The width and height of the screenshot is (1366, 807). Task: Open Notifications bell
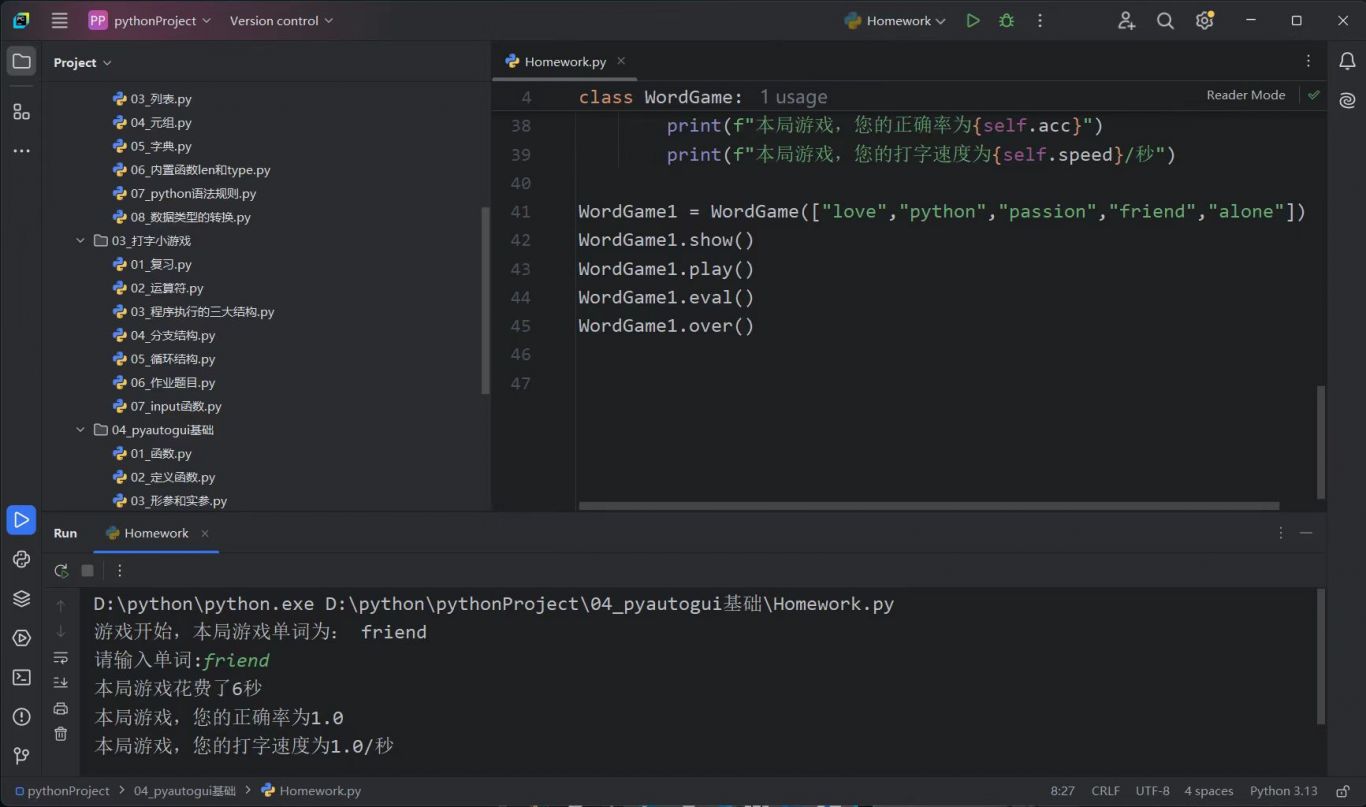coord(1347,61)
